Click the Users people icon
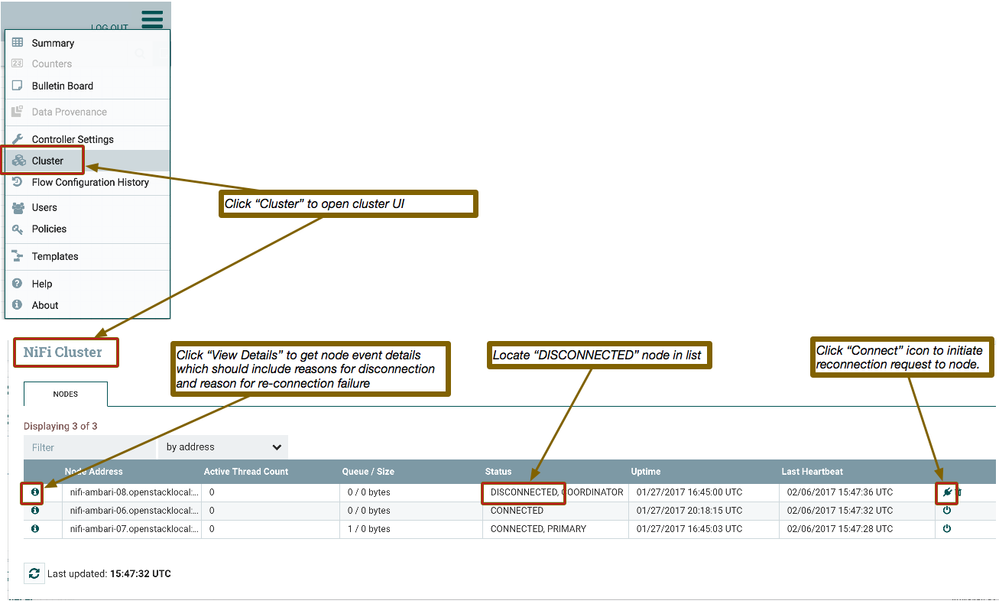Viewport: 999px width, 601px height. tap(18, 207)
